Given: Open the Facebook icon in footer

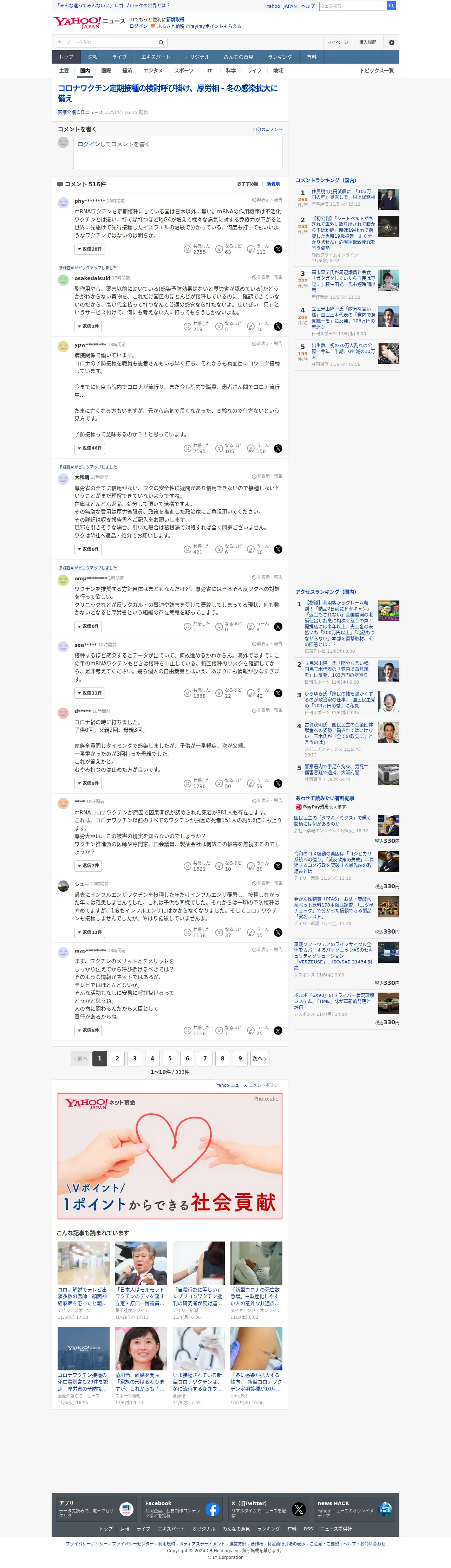Looking at the screenshot, I should pyautogui.click(x=213, y=1509).
